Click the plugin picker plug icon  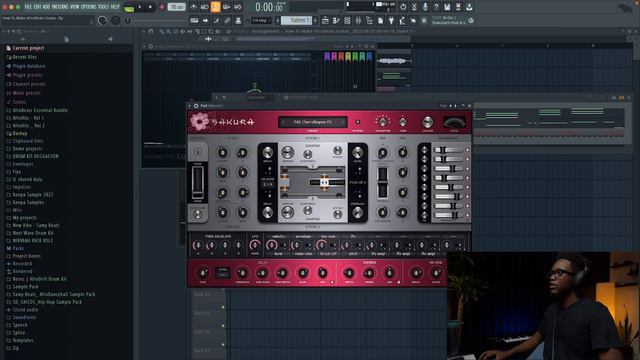point(391,20)
